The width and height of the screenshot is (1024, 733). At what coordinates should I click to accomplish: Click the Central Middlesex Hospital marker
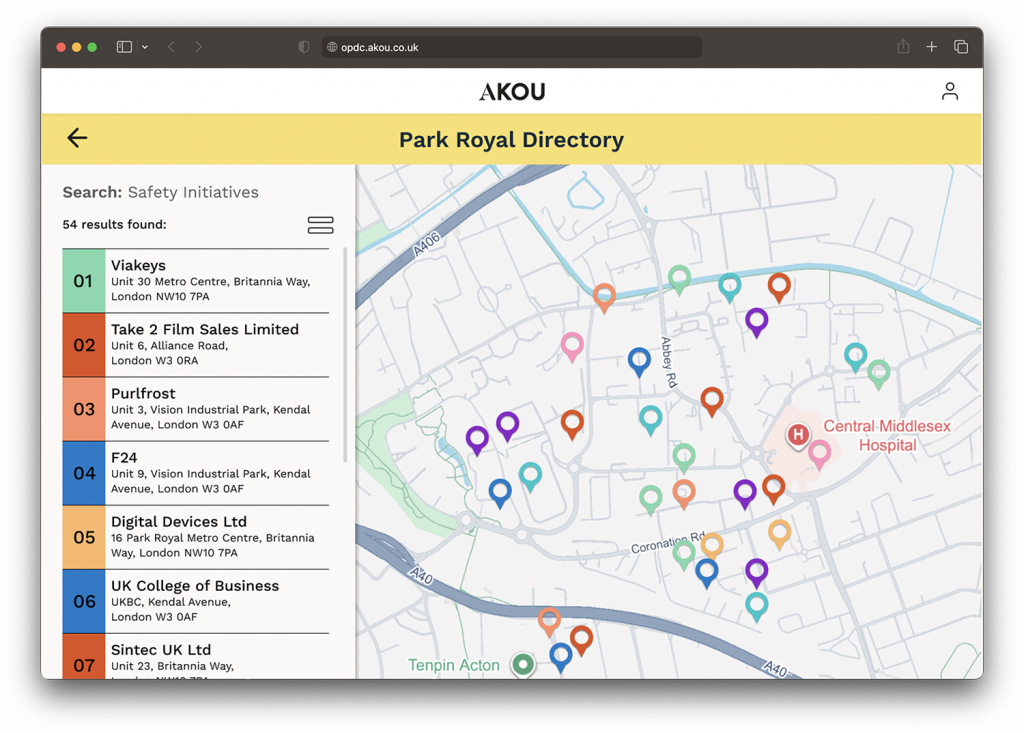click(x=798, y=435)
